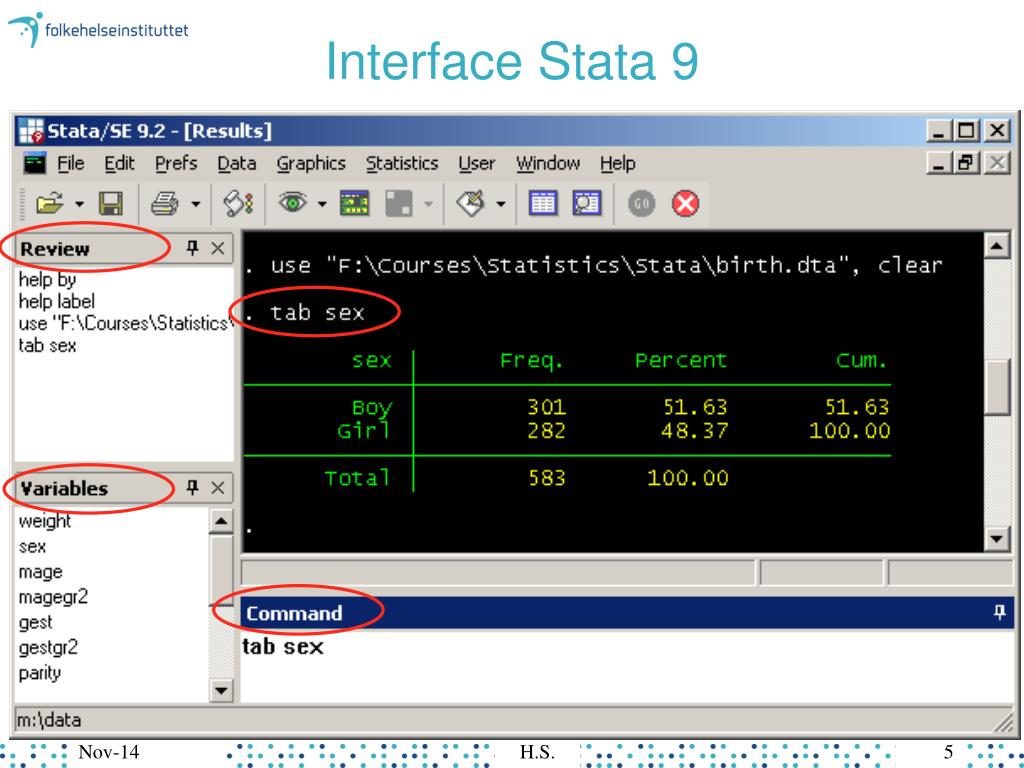The image size is (1024, 768).
Task: Select the gest variable
Action: click(x=35, y=622)
